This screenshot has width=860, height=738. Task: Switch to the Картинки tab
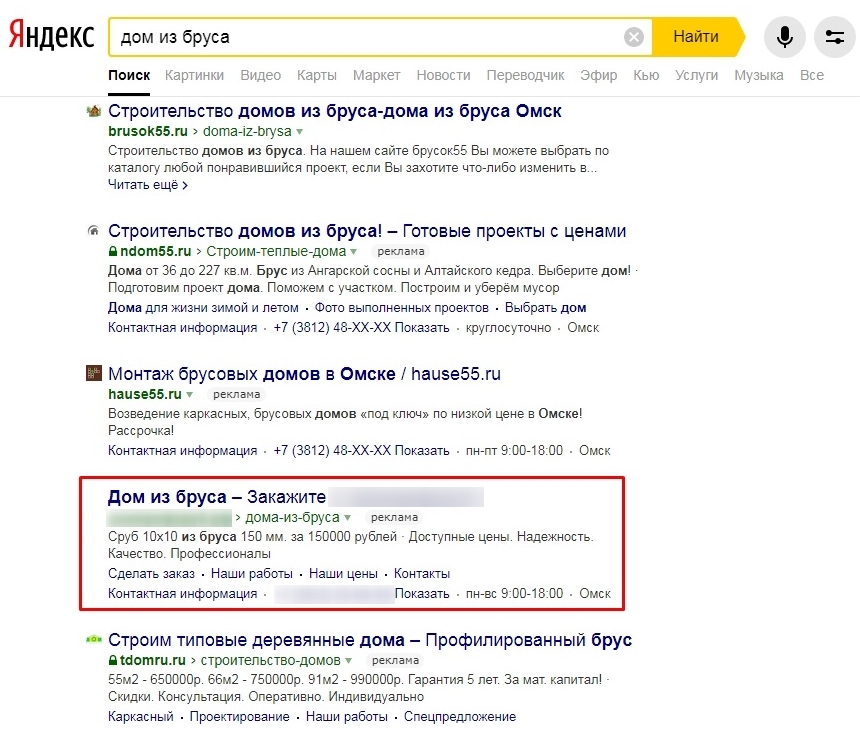pyautogui.click(x=195, y=75)
